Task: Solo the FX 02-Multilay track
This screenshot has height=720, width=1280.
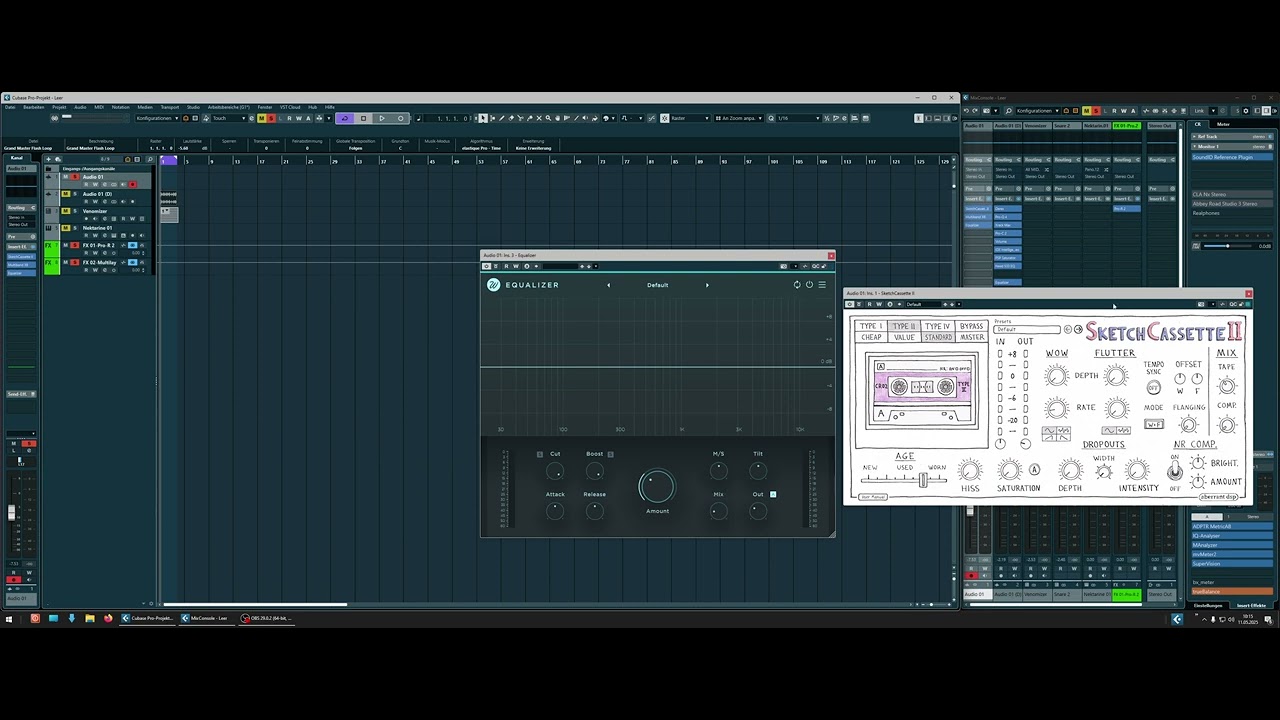Action: [x=74, y=262]
